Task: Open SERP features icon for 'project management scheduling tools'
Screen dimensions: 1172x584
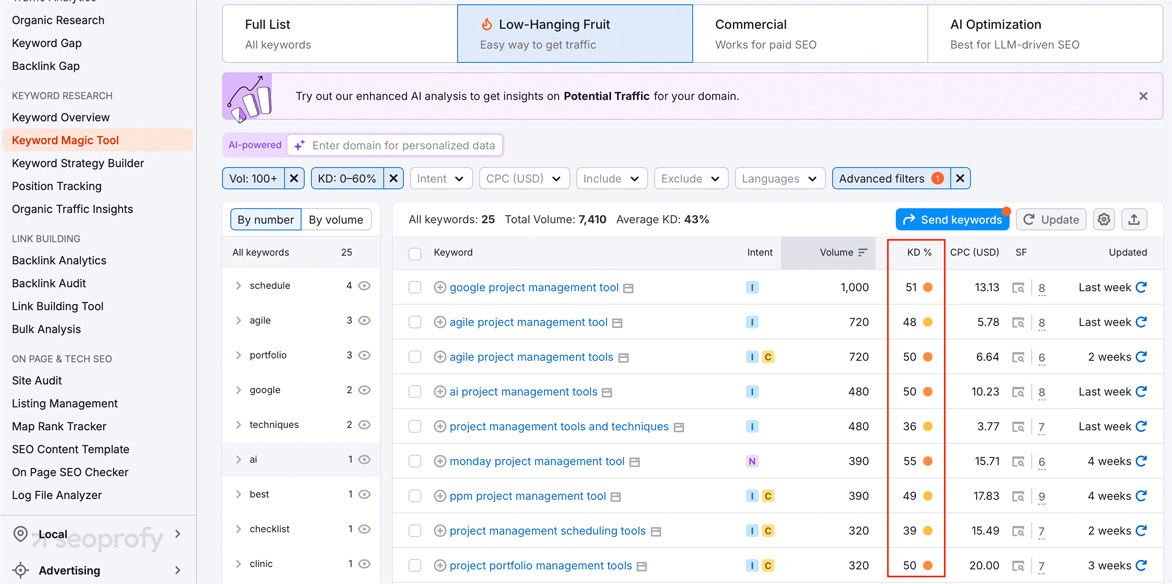Action: pyautogui.click(x=1018, y=531)
